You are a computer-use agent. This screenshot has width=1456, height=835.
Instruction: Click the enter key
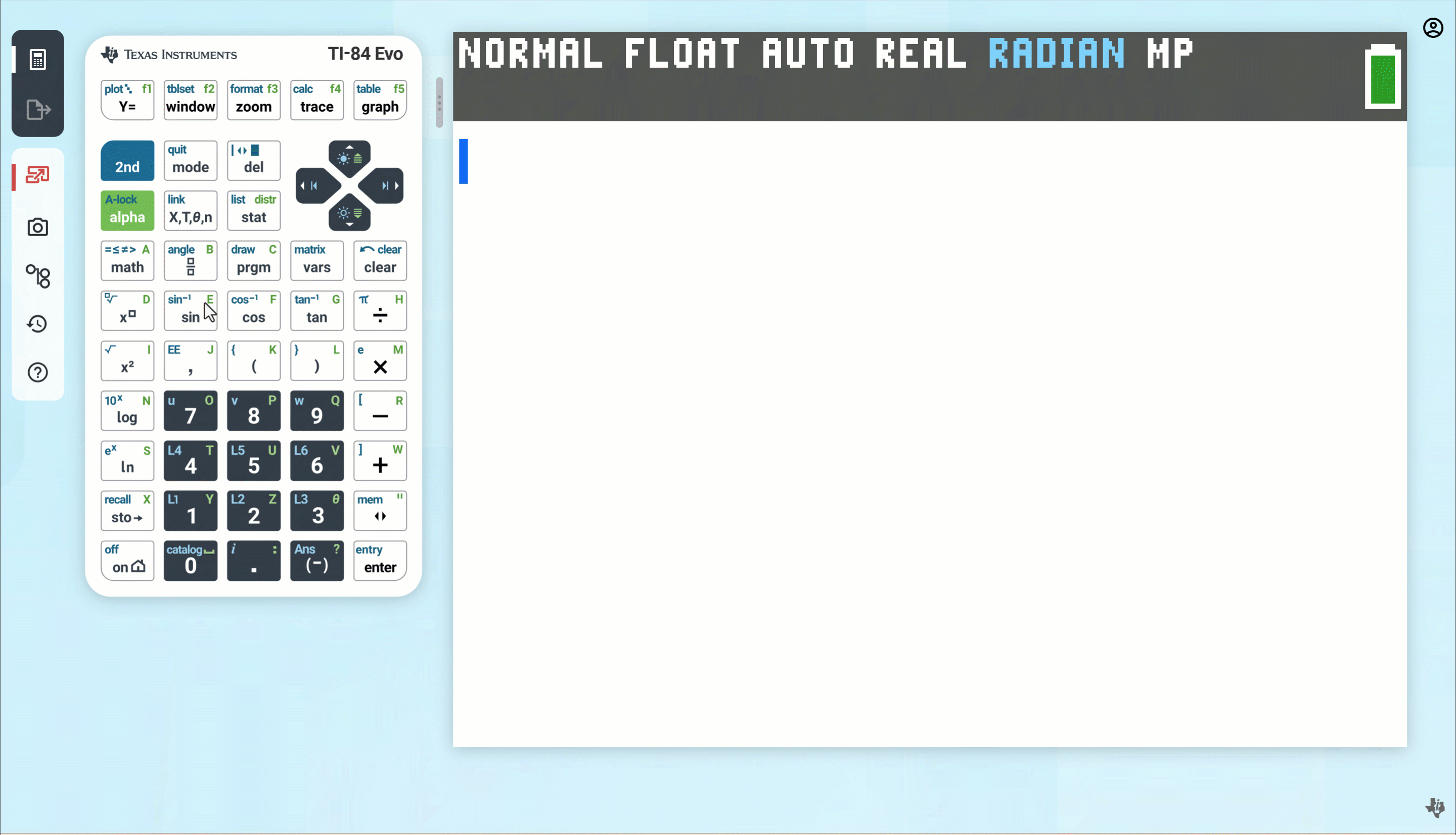(x=380, y=561)
